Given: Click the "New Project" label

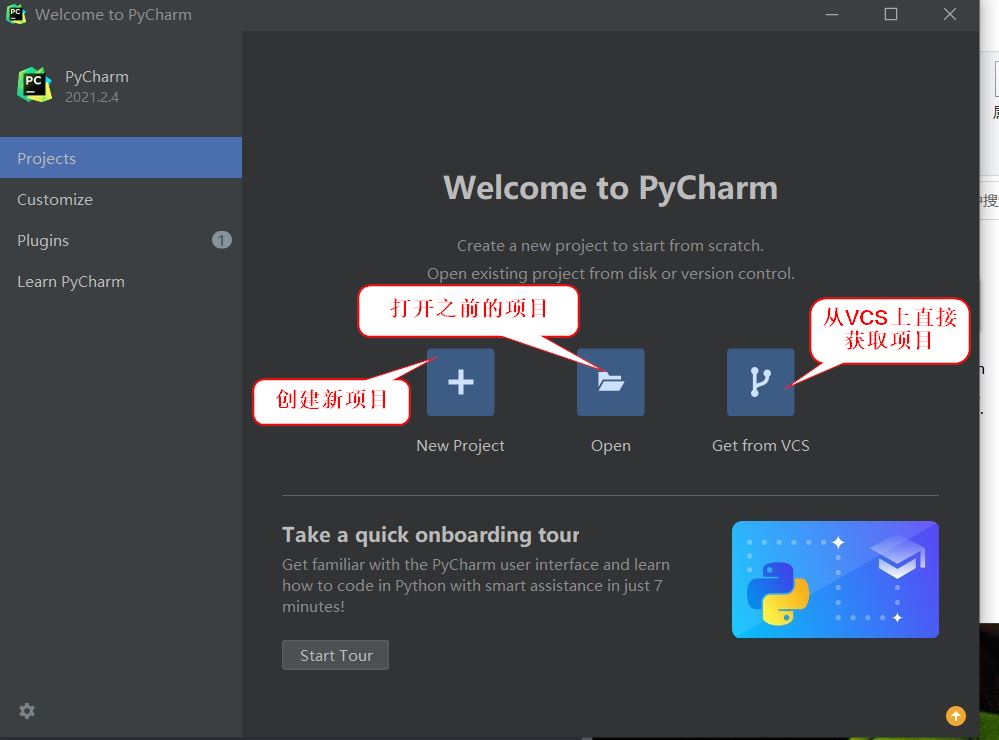Looking at the screenshot, I should (x=460, y=446).
